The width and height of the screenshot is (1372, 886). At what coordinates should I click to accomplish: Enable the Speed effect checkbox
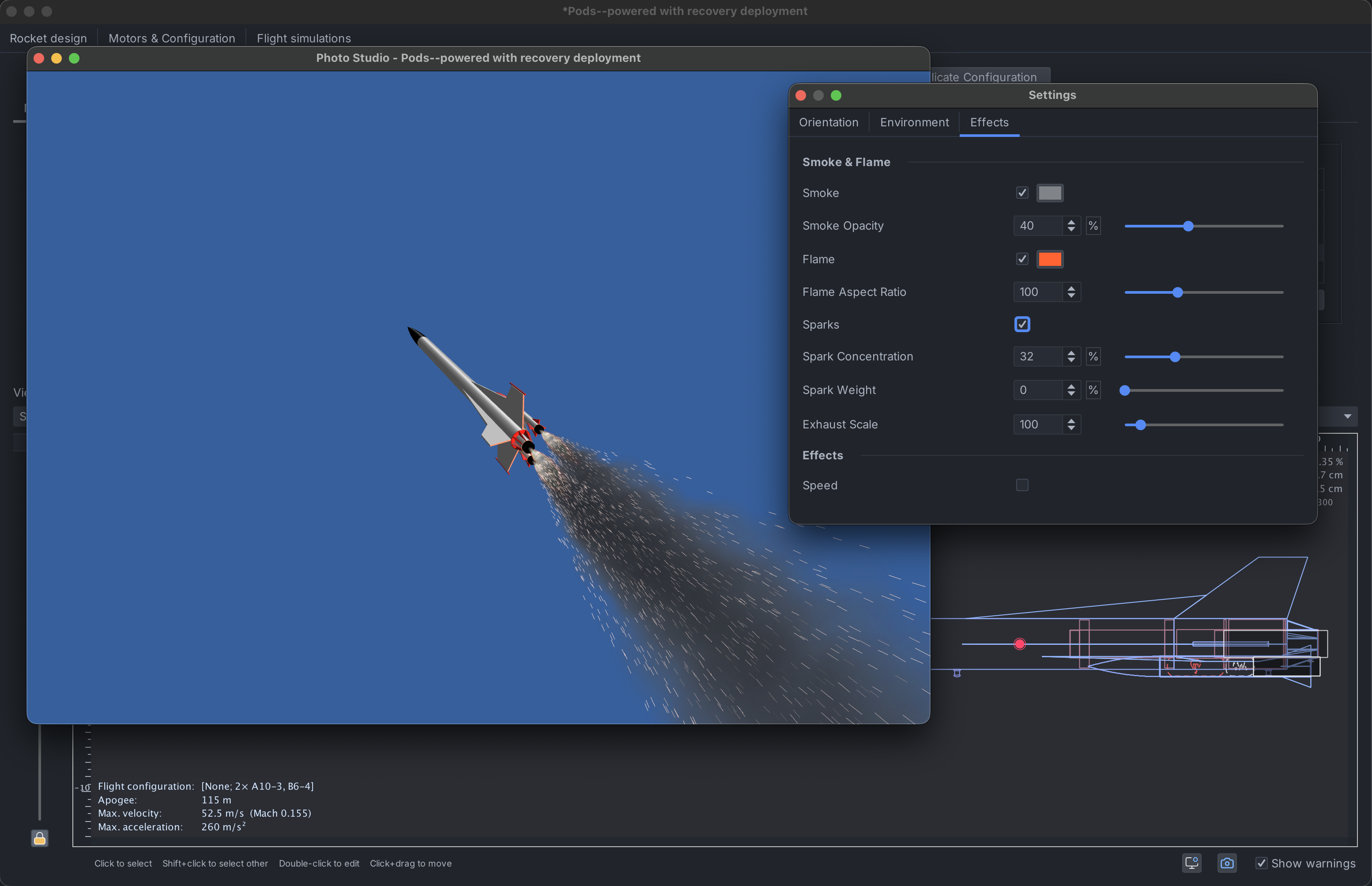[1022, 485]
